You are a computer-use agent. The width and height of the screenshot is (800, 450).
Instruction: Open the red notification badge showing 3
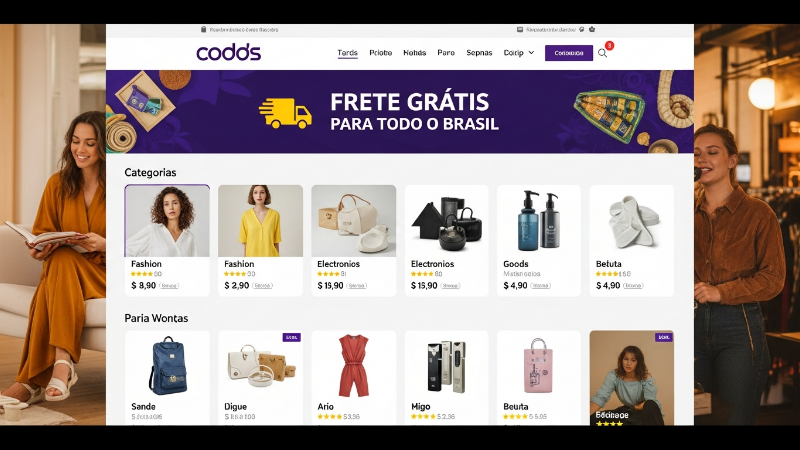pos(609,46)
